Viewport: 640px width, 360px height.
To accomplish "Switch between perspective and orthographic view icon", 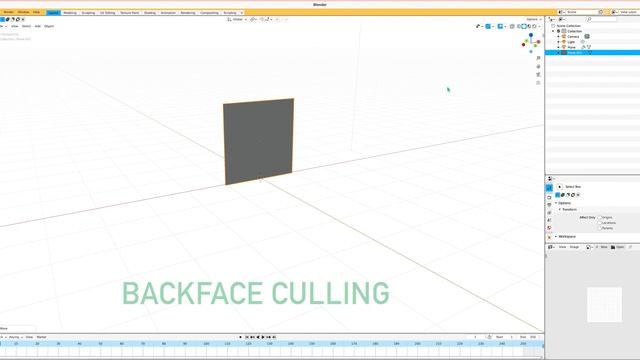I will [538, 83].
